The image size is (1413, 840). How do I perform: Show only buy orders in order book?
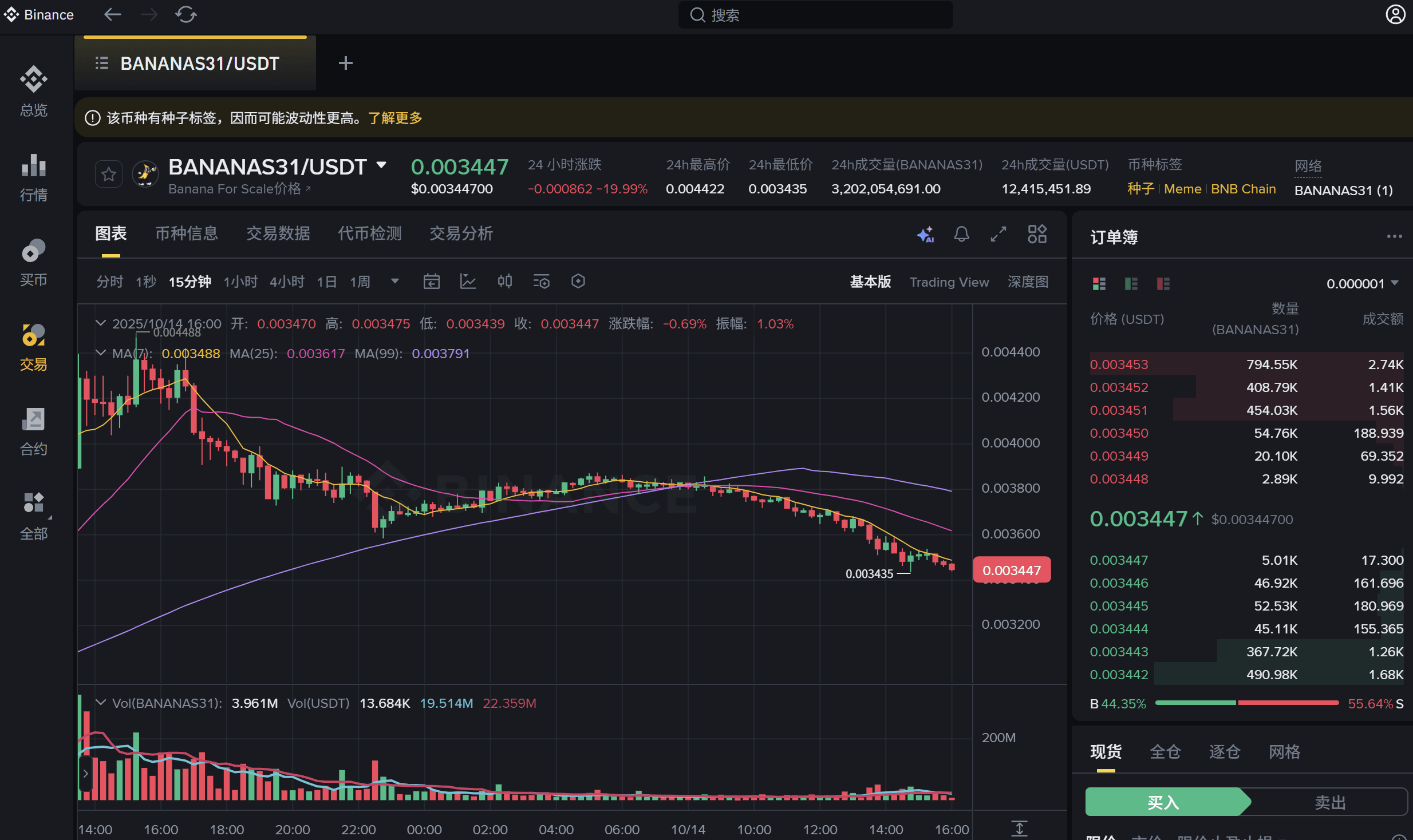point(1131,284)
